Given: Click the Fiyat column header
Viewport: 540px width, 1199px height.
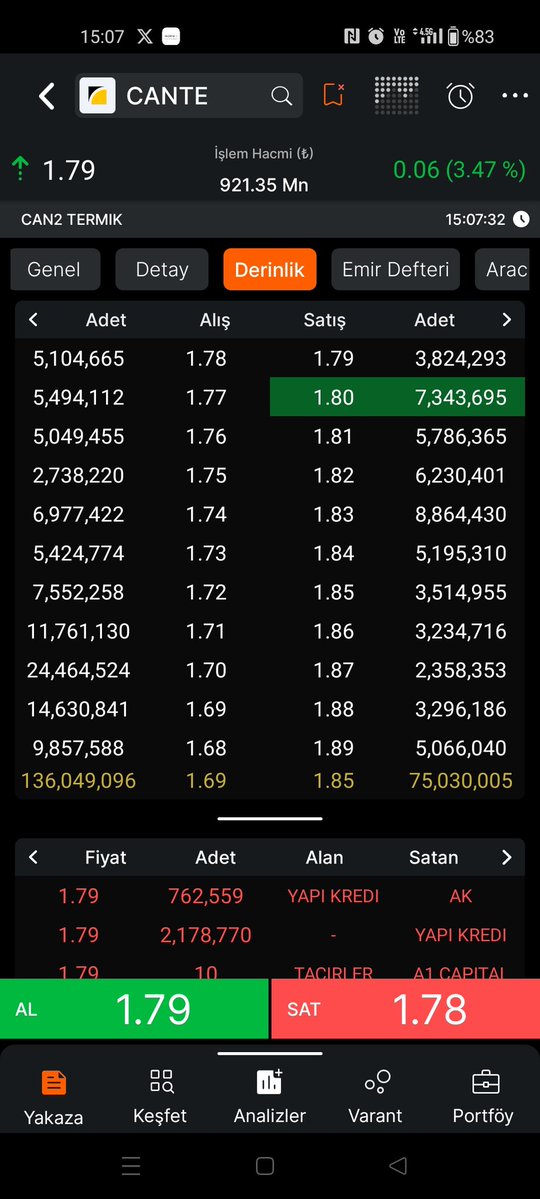Looking at the screenshot, I should (x=106, y=857).
